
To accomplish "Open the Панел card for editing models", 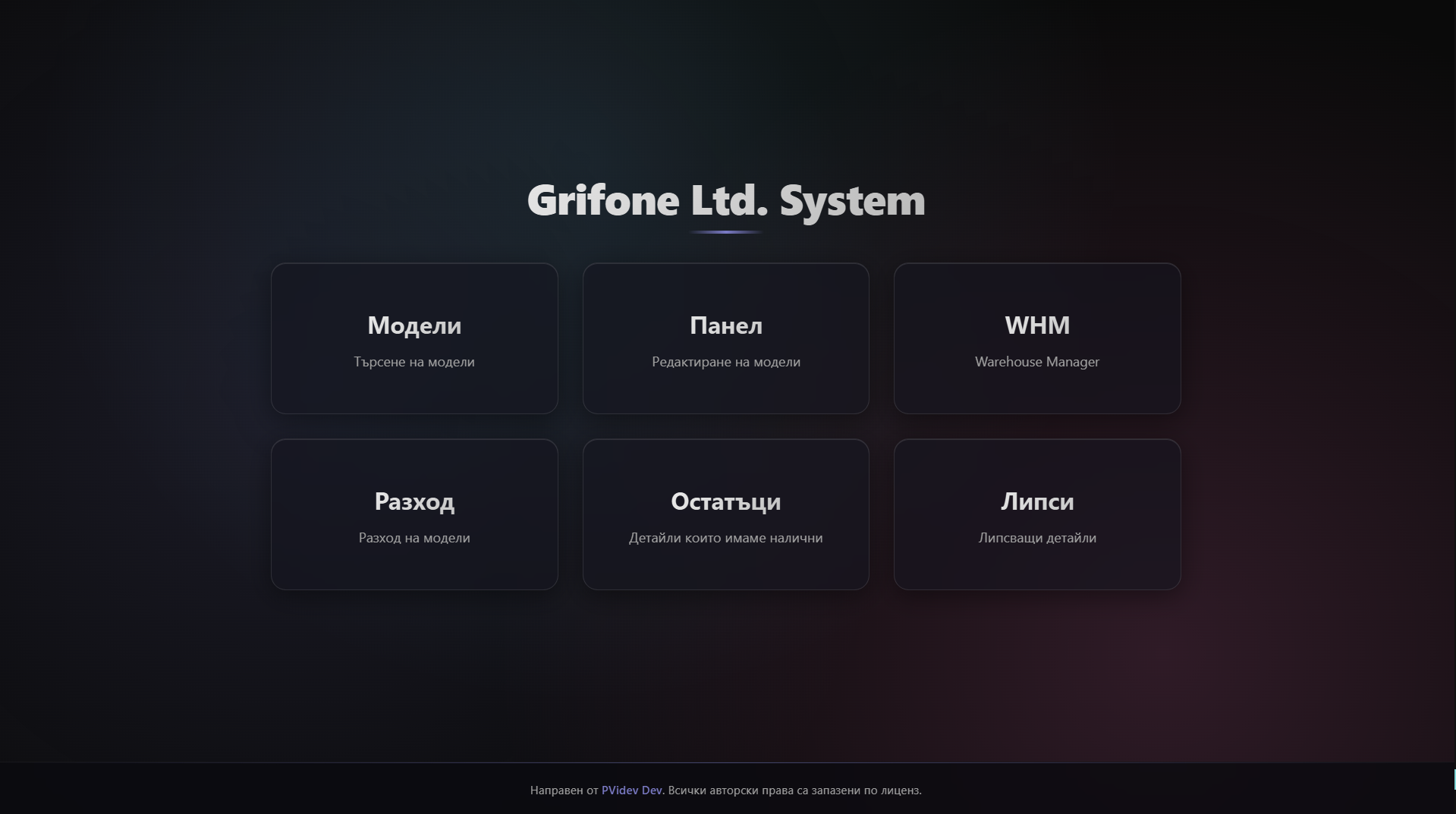I will (725, 338).
